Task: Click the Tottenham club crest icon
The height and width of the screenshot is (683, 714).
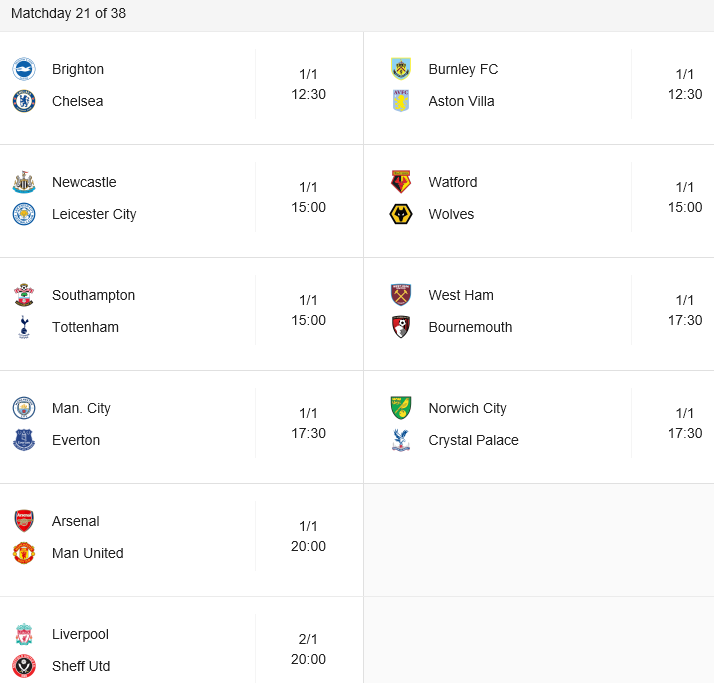Action: click(x=24, y=327)
